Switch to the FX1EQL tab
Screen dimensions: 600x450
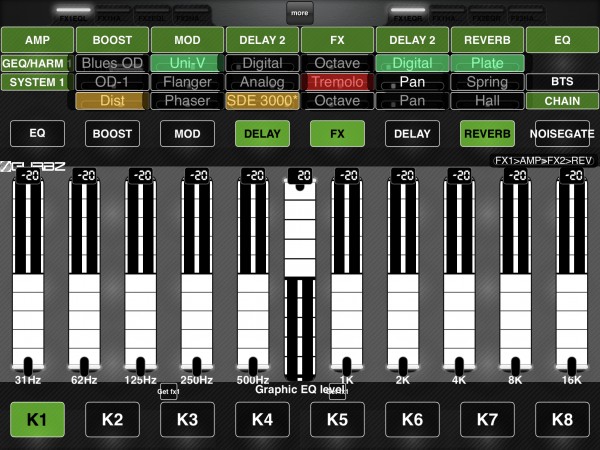pos(73,15)
